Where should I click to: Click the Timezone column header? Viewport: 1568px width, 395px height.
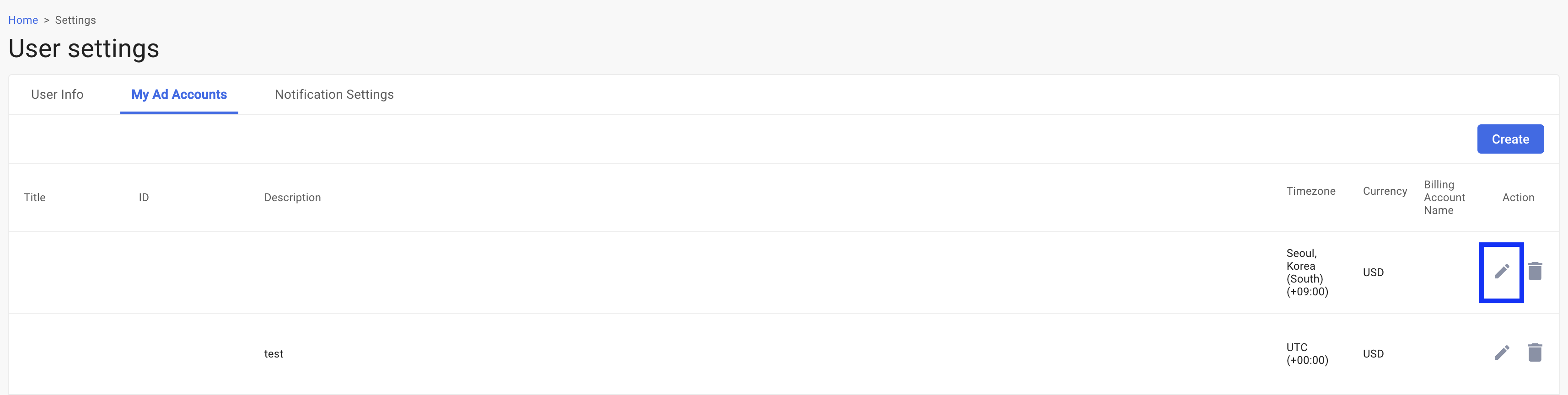click(1310, 191)
